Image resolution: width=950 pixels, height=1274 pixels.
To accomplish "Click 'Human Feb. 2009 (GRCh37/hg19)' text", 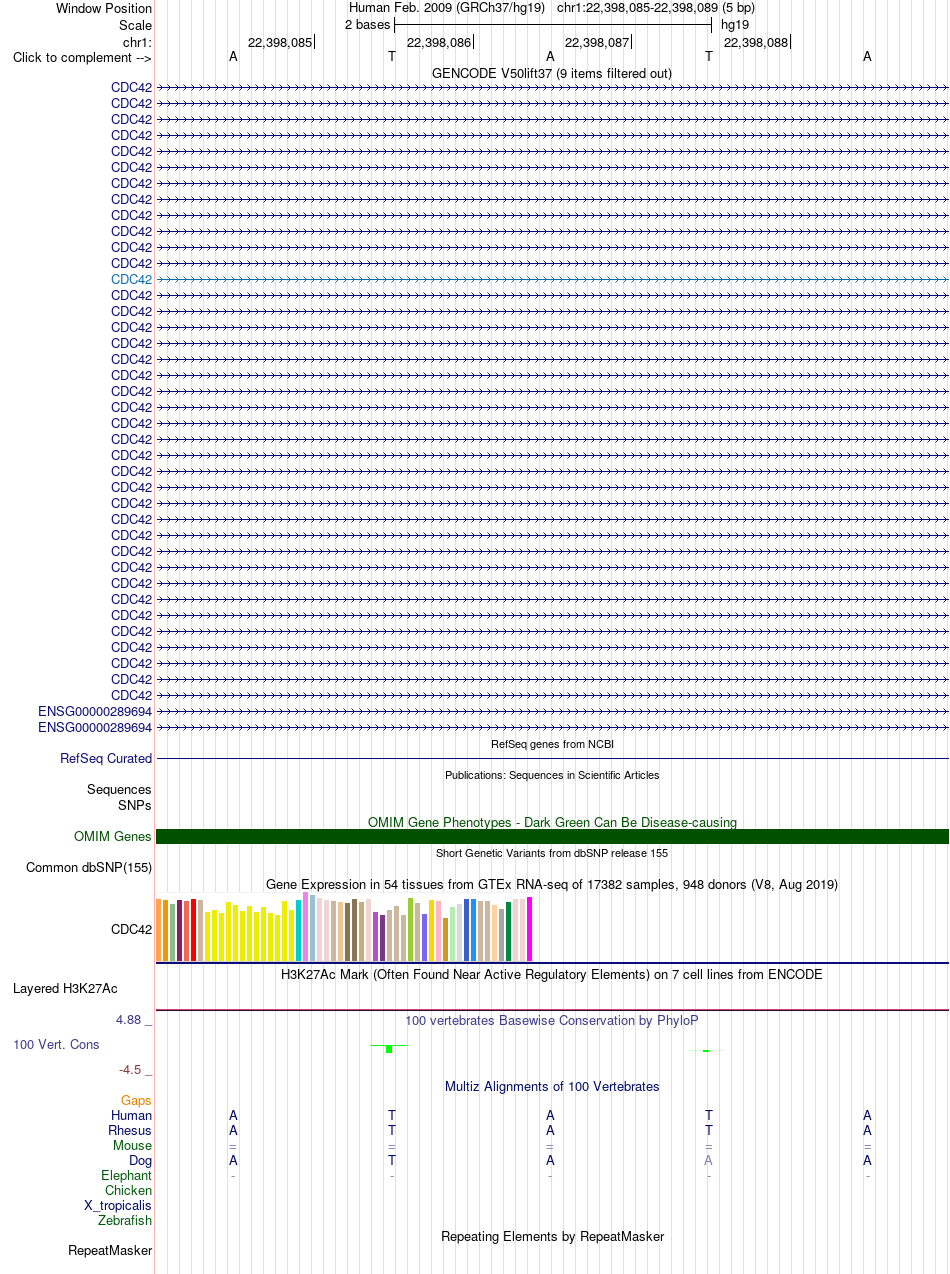I will tap(447, 8).
